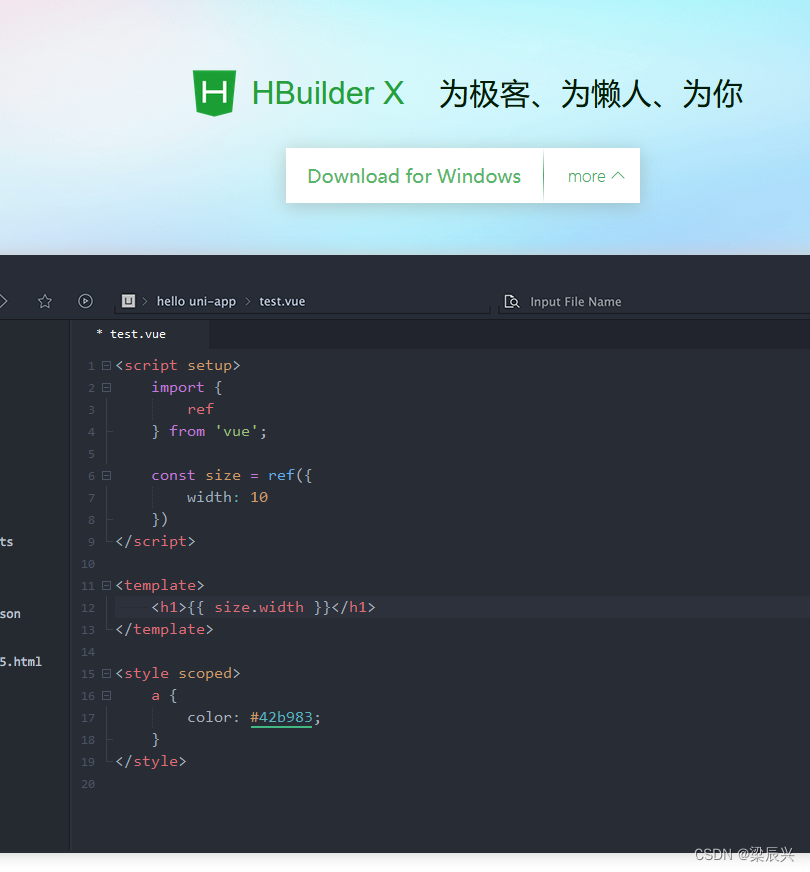Click the left chevron arrow icon in the toolbar
Screen dimensions: 810x872
point(3,300)
